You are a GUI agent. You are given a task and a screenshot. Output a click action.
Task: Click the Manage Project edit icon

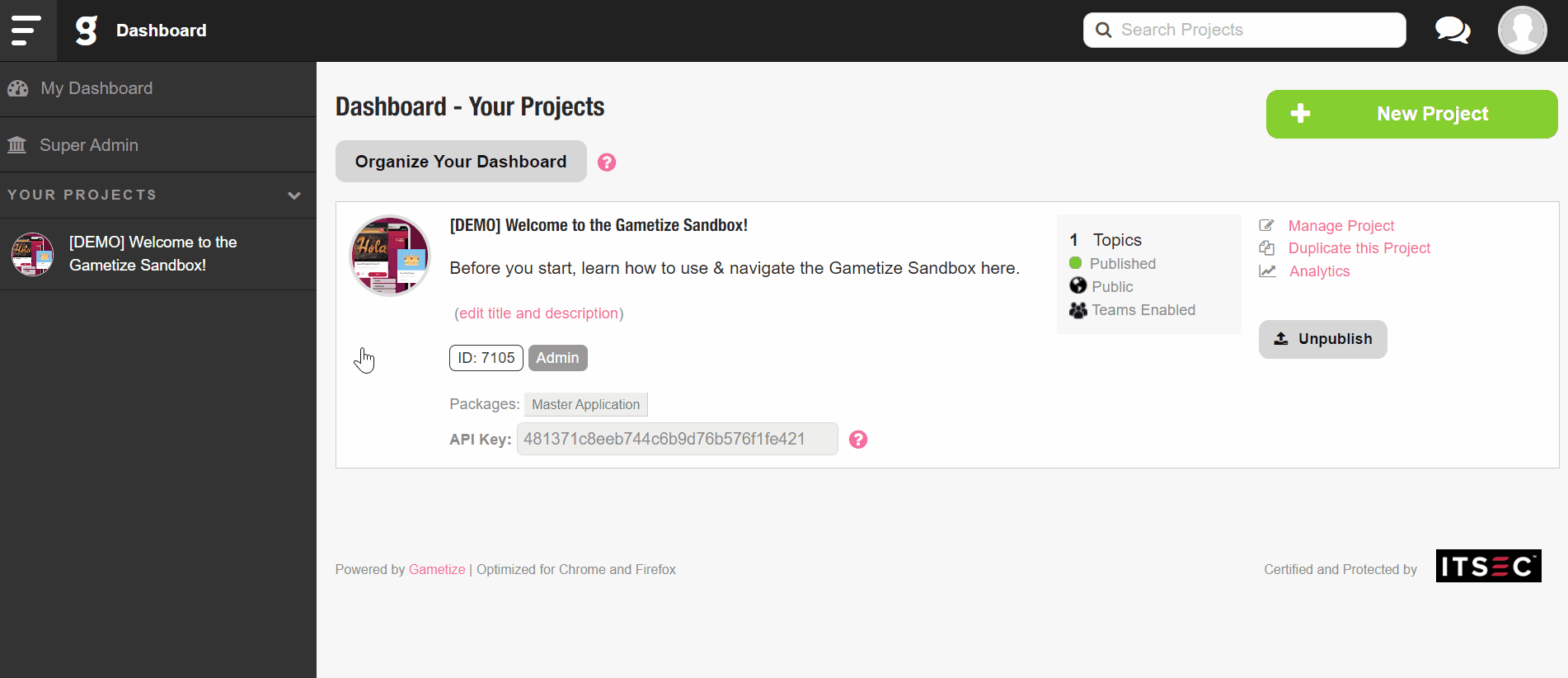coord(1267,225)
